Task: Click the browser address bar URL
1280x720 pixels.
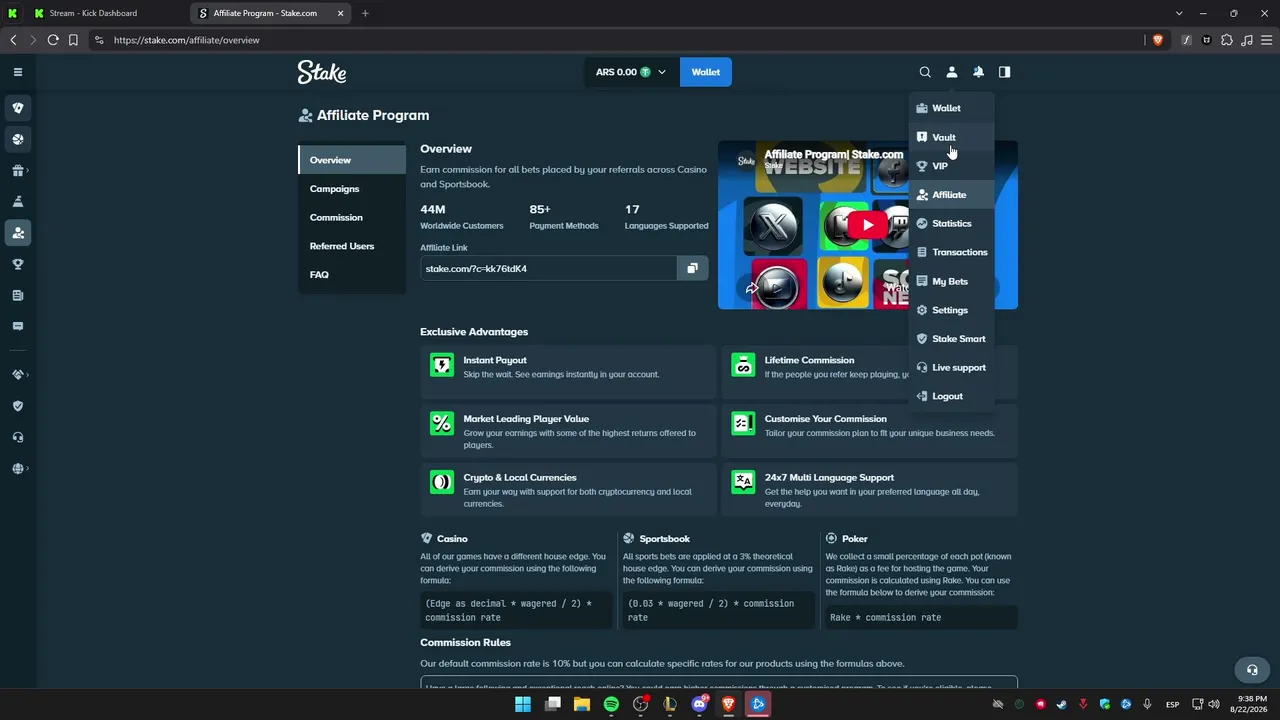Action: [x=186, y=40]
